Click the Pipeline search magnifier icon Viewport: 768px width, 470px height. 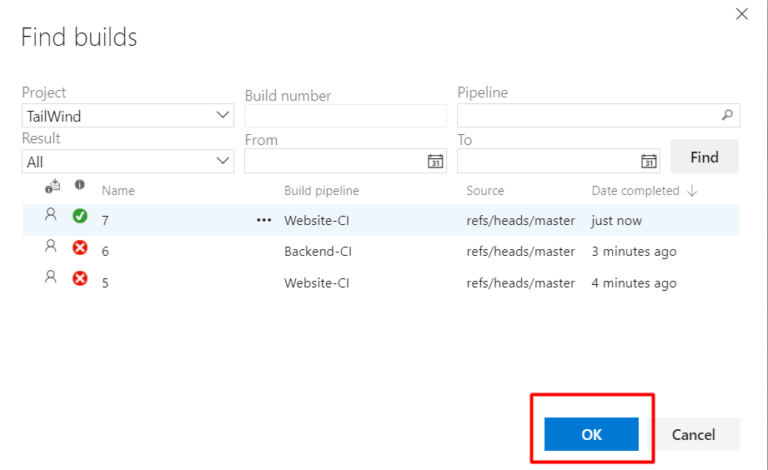pos(727,115)
